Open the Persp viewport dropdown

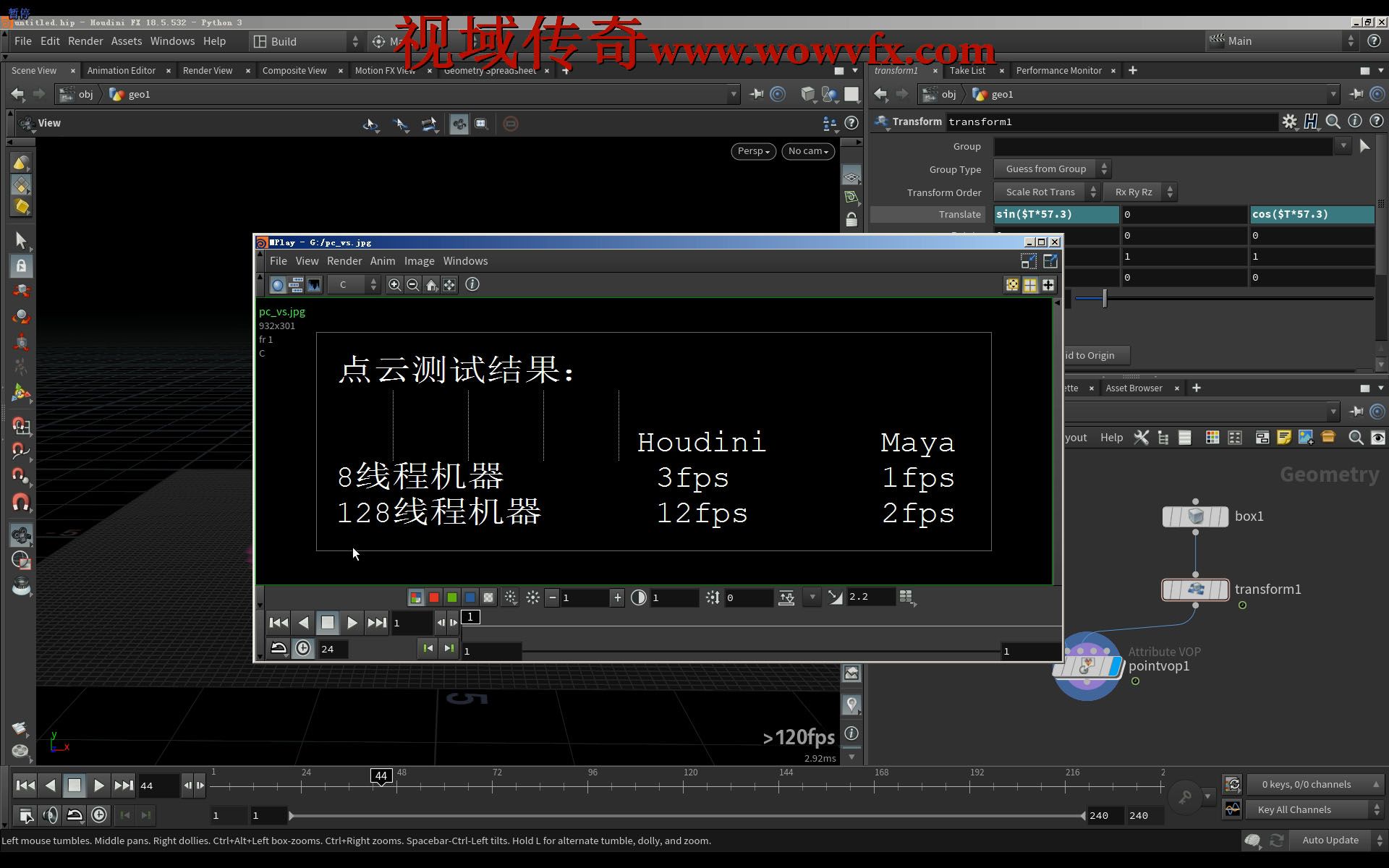coord(754,151)
